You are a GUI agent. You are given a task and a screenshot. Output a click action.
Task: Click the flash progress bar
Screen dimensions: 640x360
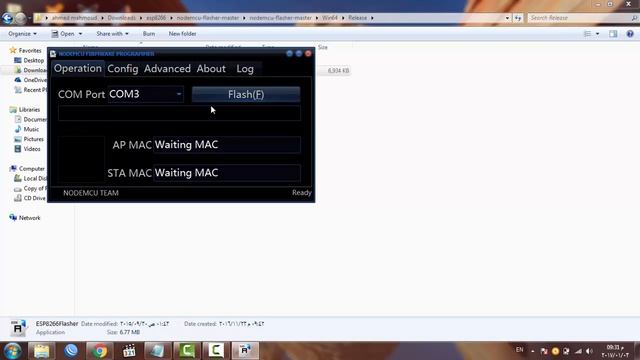[180, 113]
